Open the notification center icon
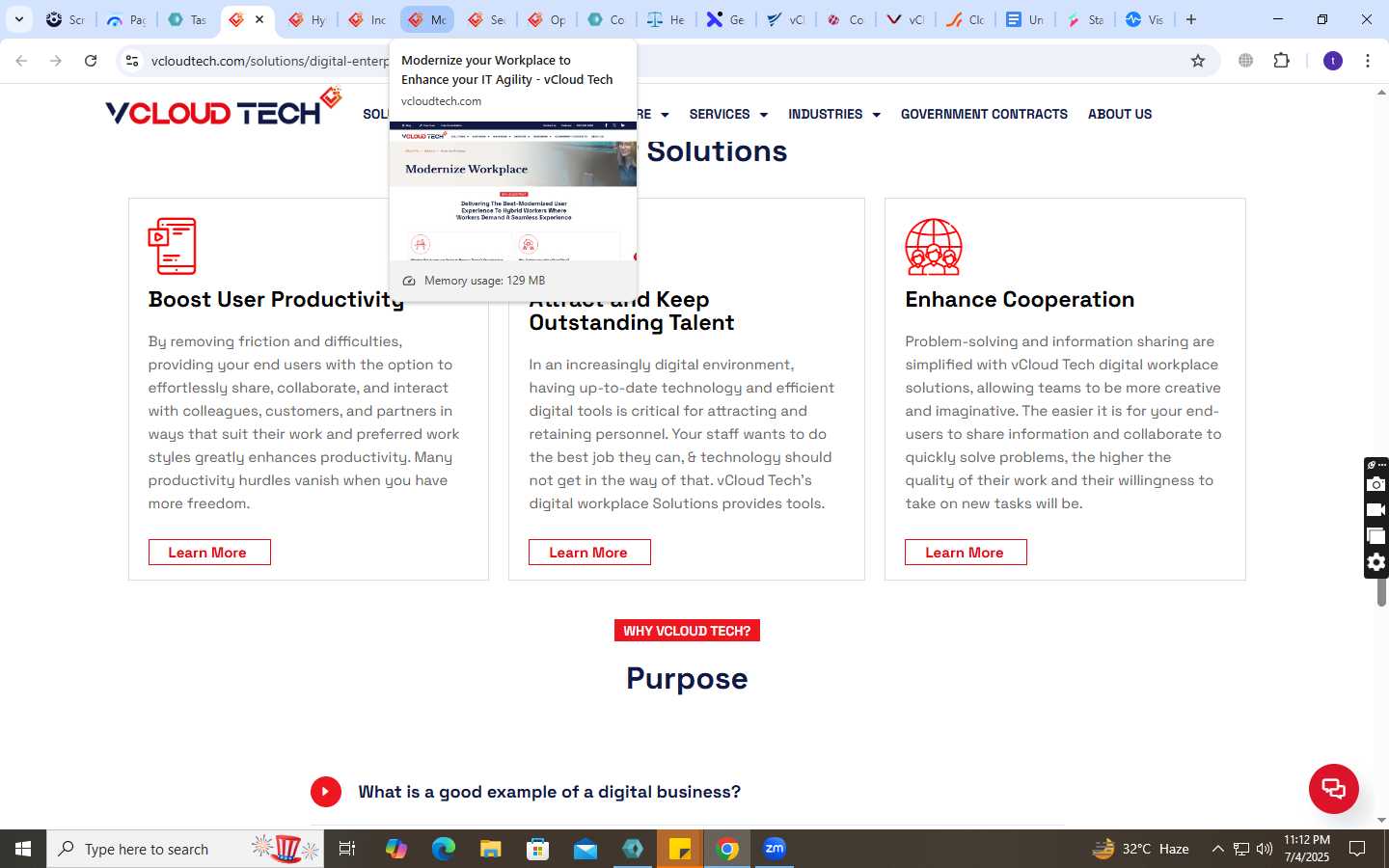Image resolution: width=1389 pixels, height=868 pixels. click(1357, 849)
